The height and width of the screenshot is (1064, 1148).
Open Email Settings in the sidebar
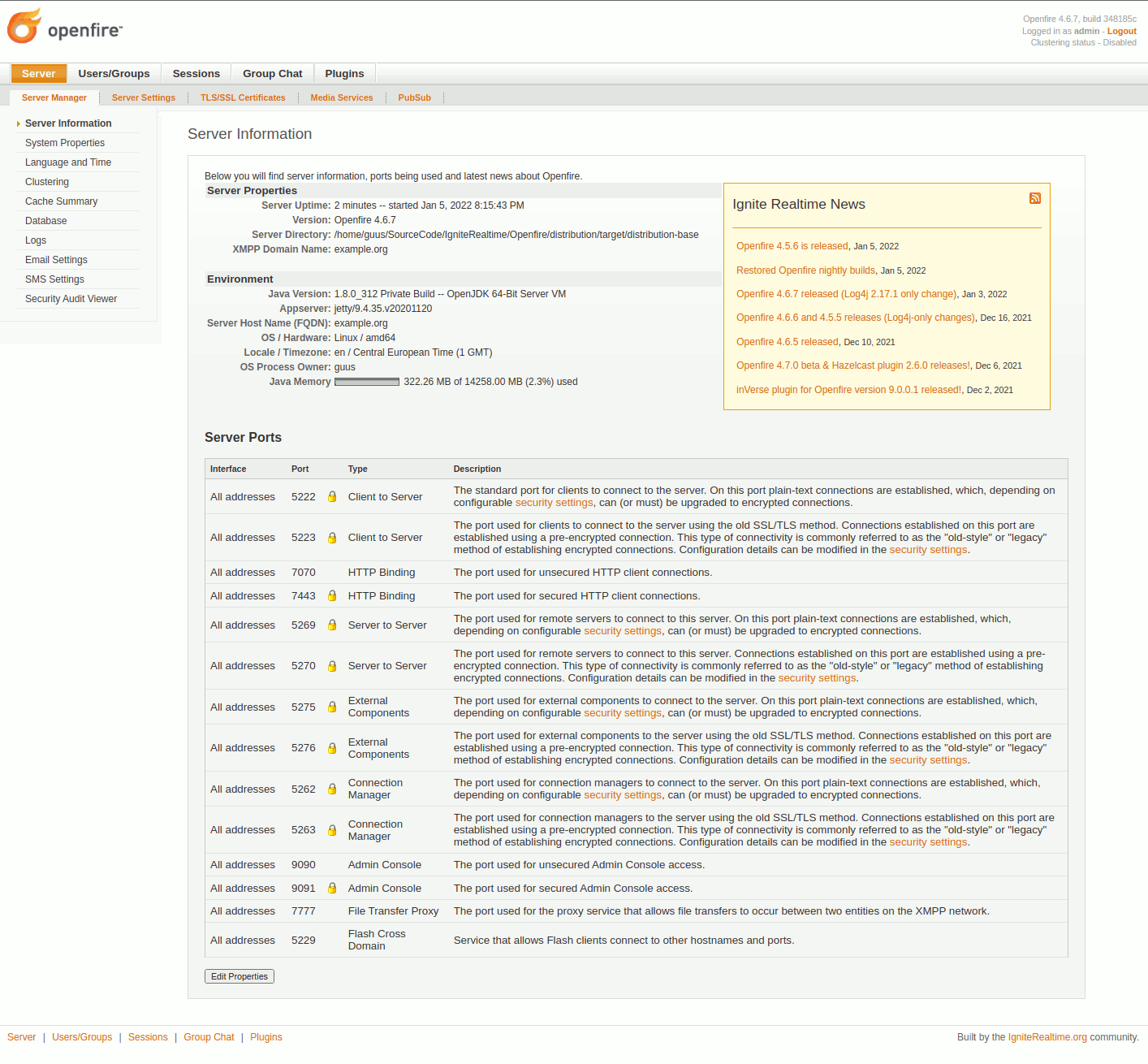point(56,260)
